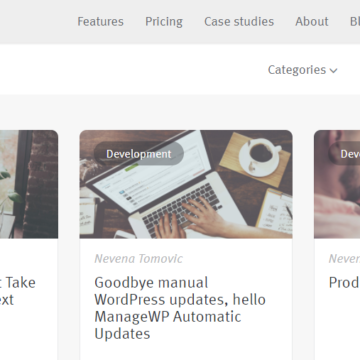
Task: Expand the Categories dropdown
Action: click(303, 70)
